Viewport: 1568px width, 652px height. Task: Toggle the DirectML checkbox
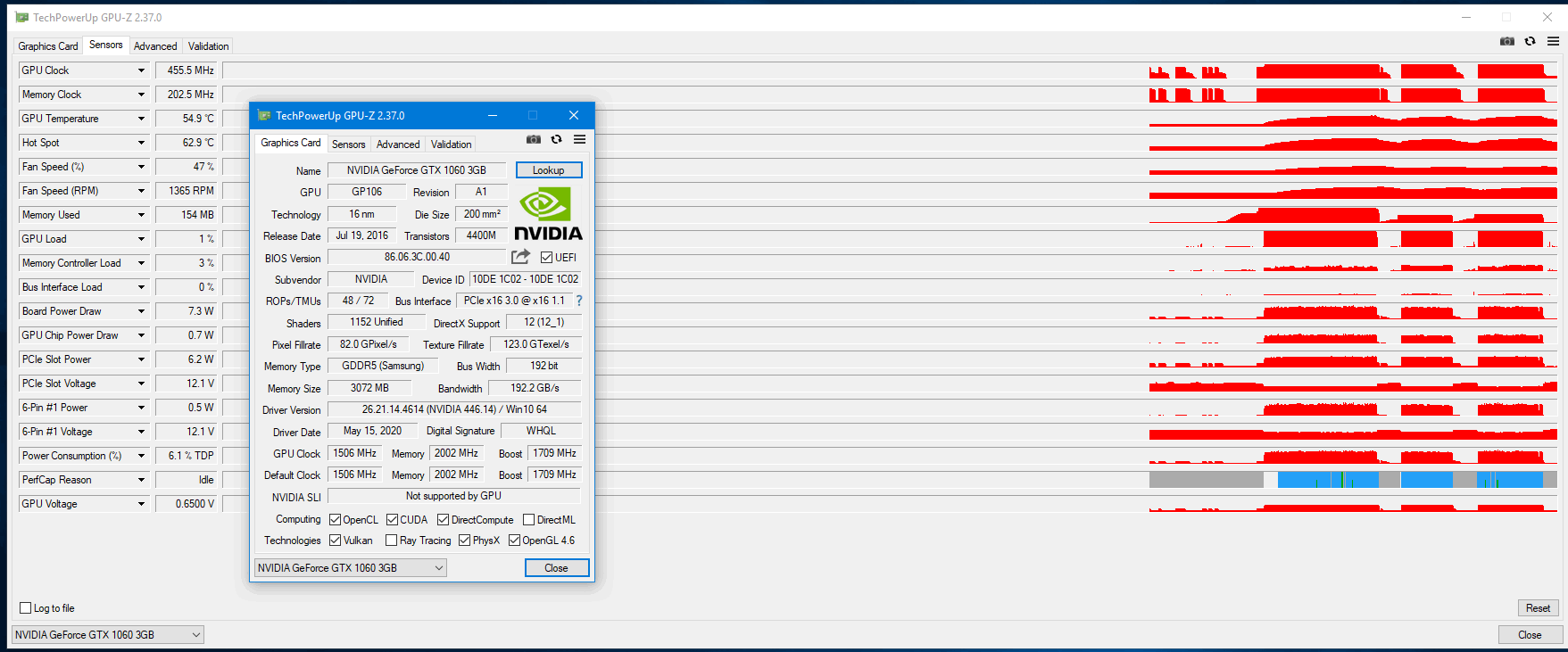529,520
